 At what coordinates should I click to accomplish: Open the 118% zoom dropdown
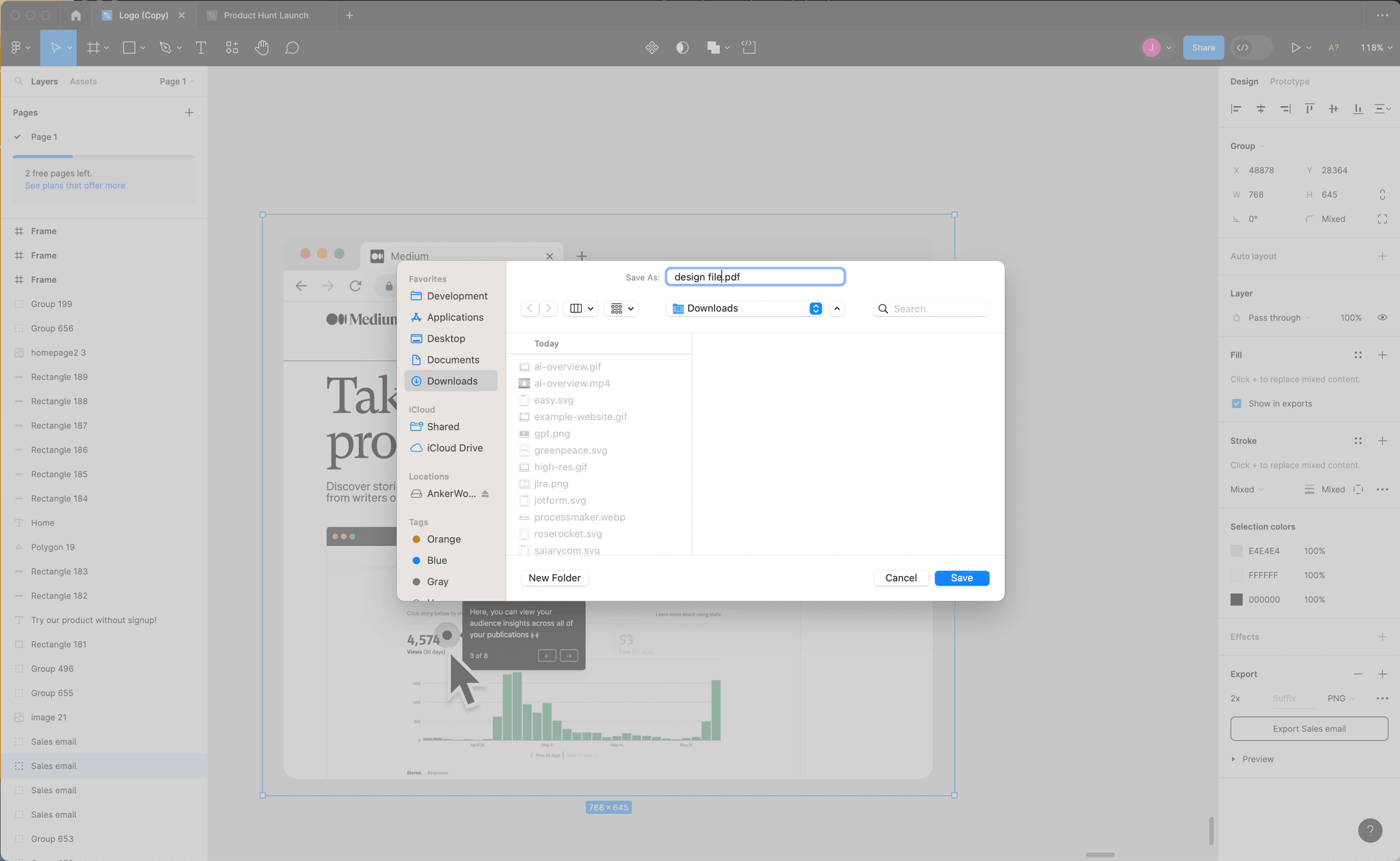coord(1375,47)
